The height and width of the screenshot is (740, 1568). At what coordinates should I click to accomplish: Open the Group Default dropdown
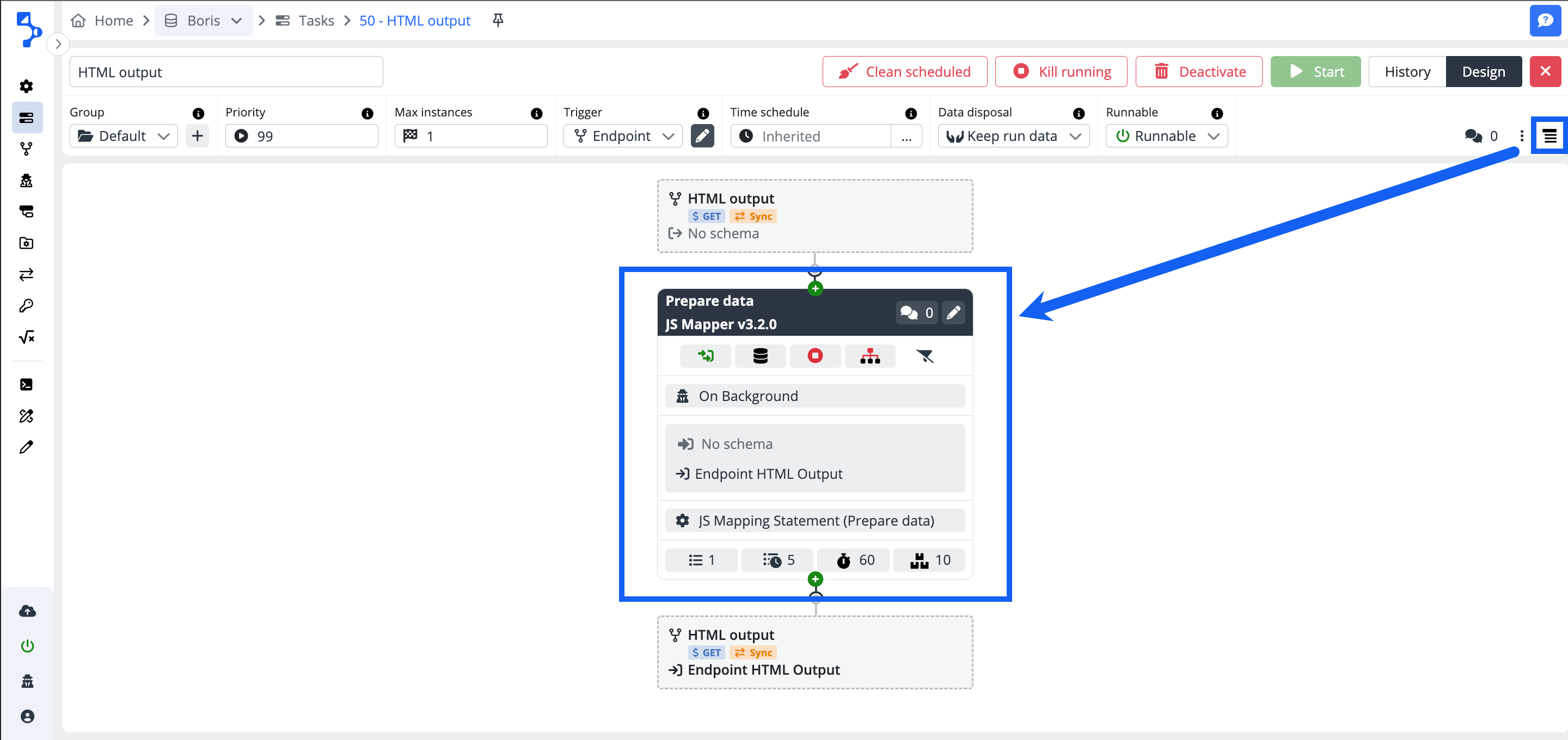pos(124,135)
